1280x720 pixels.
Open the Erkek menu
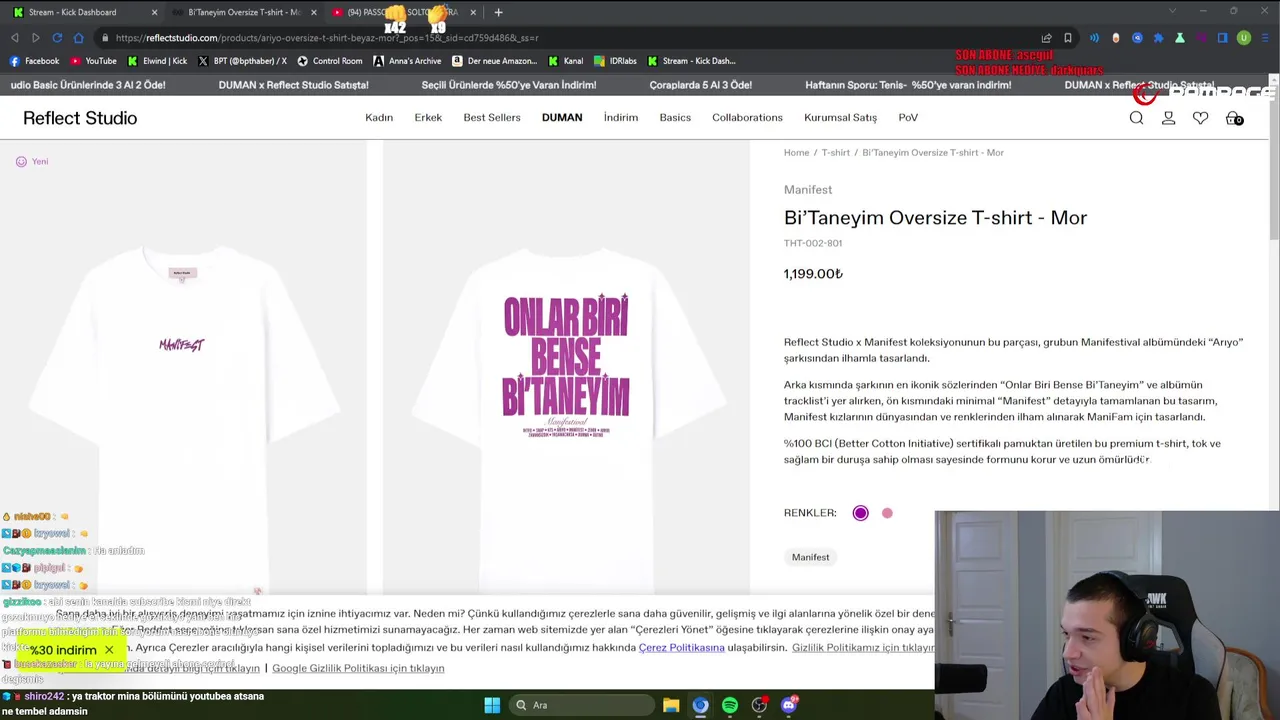(x=428, y=117)
